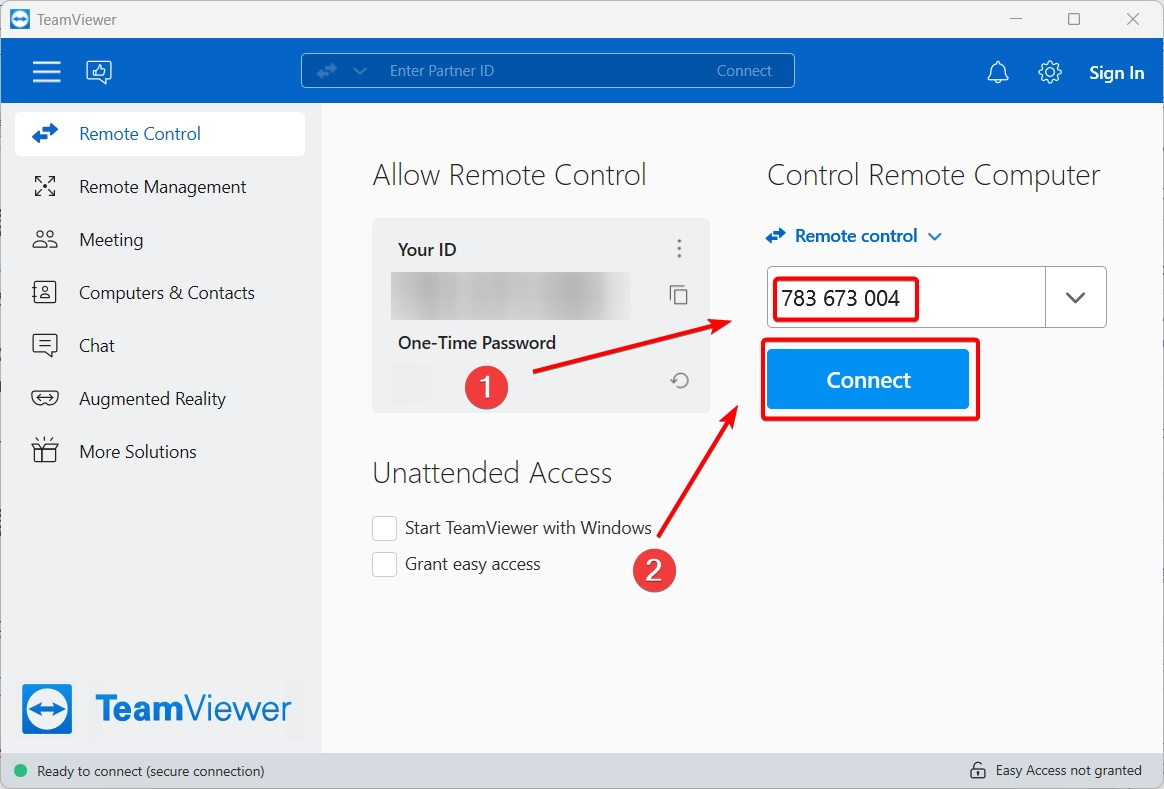The image size is (1164, 789).
Task: Click the Augmented Reality headset icon
Action: 45,399
